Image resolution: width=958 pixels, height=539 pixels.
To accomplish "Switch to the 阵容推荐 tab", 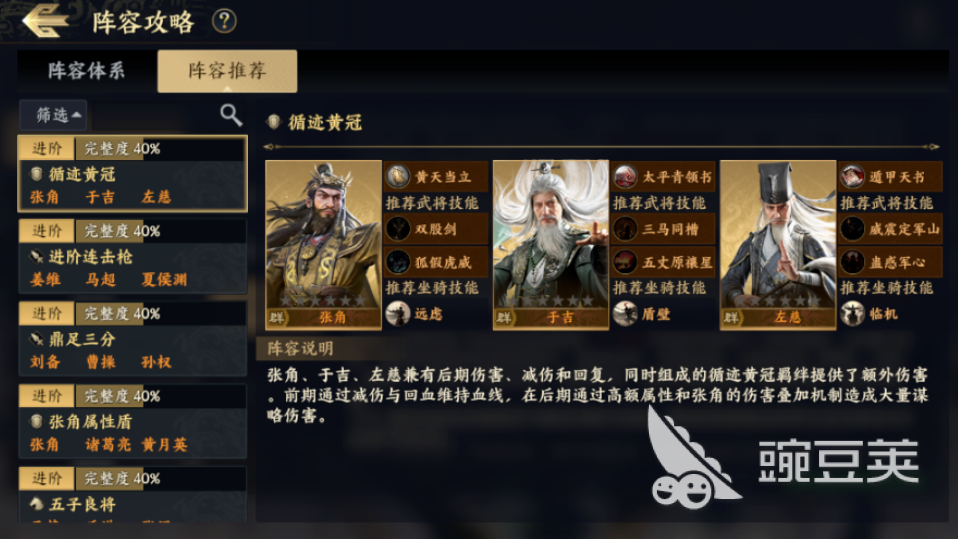I will coord(227,71).
